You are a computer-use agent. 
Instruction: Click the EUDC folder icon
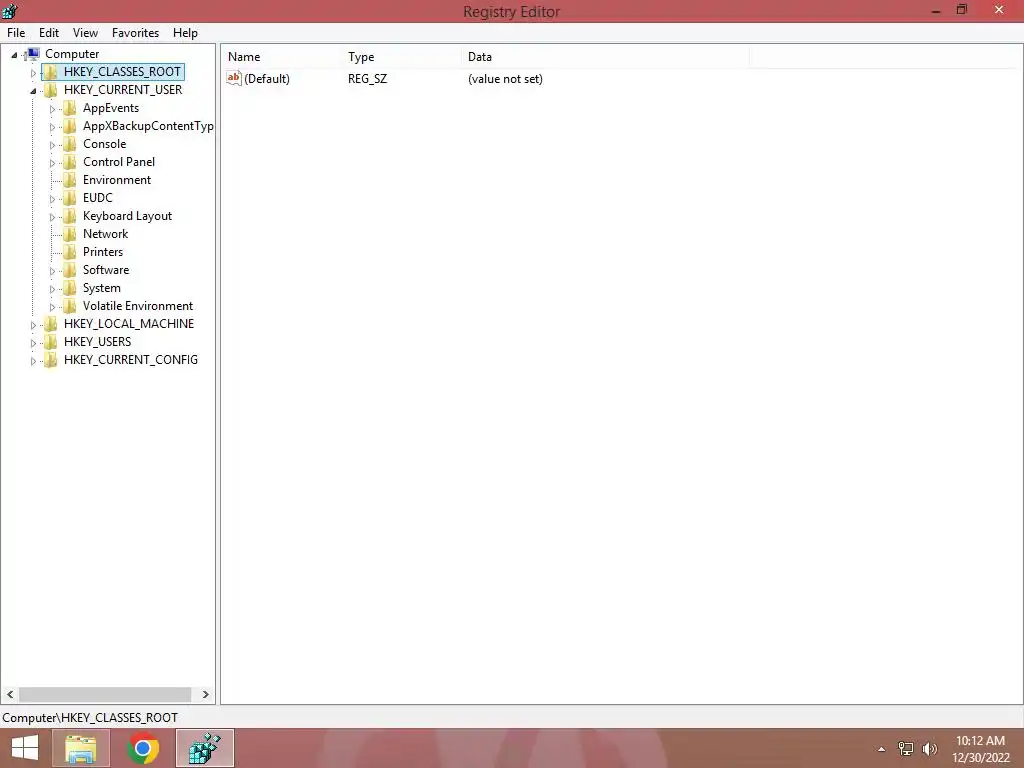[70, 198]
